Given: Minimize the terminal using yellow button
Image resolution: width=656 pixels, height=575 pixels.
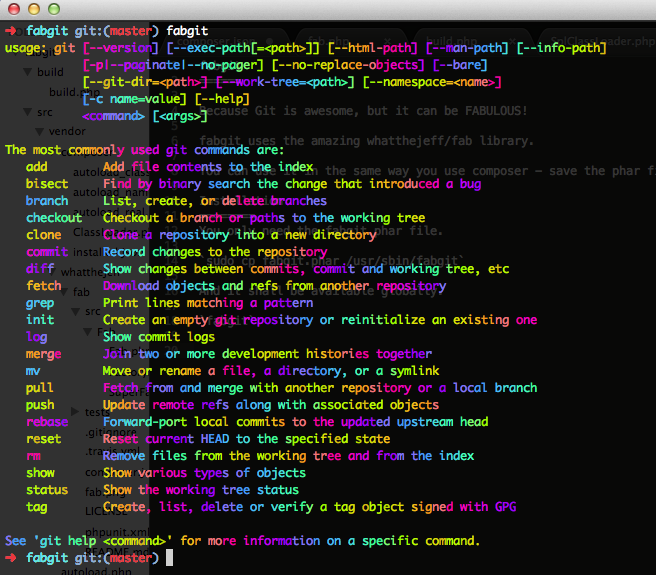Looking at the screenshot, I should pyautogui.click(x=34, y=9).
